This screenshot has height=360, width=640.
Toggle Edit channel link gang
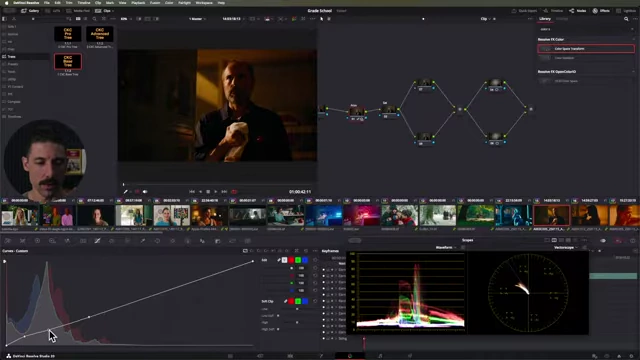coord(279,260)
